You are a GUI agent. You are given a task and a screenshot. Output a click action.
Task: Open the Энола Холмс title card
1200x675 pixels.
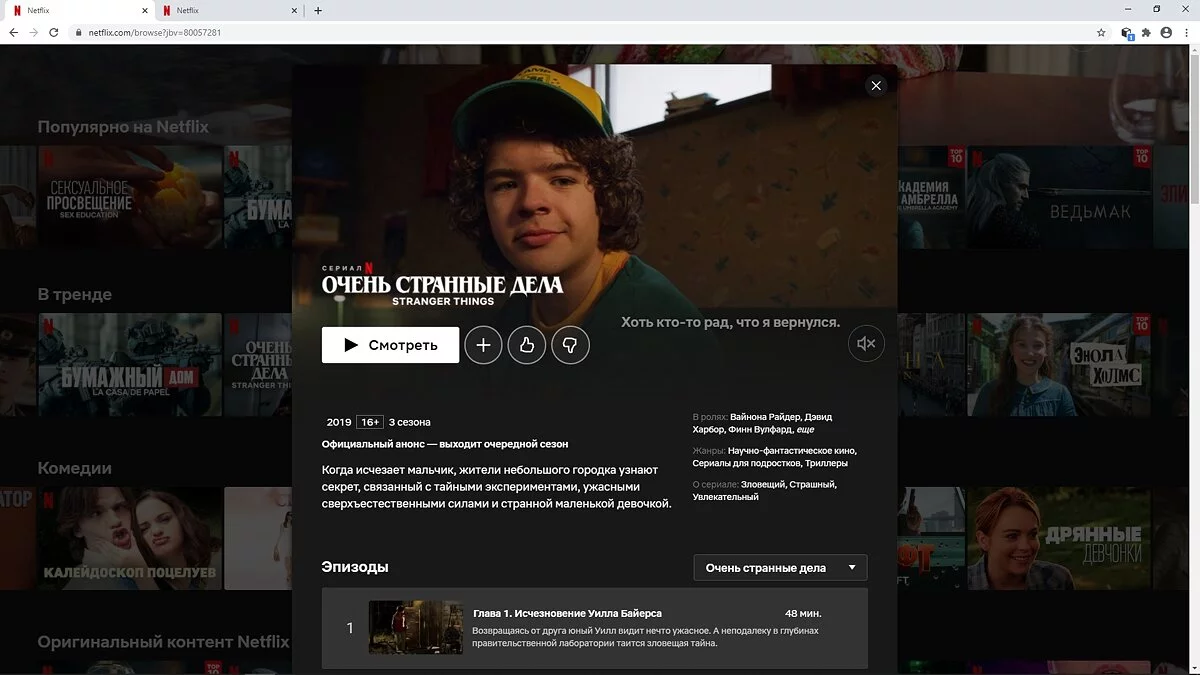tap(1060, 365)
